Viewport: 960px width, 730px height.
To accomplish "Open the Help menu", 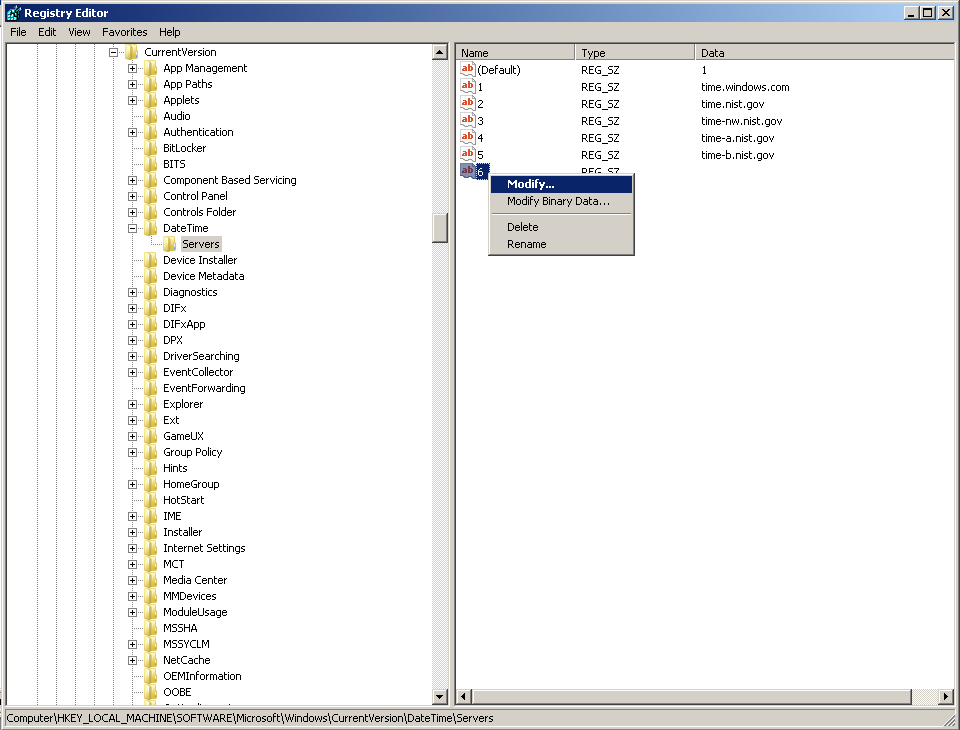I will tap(170, 32).
